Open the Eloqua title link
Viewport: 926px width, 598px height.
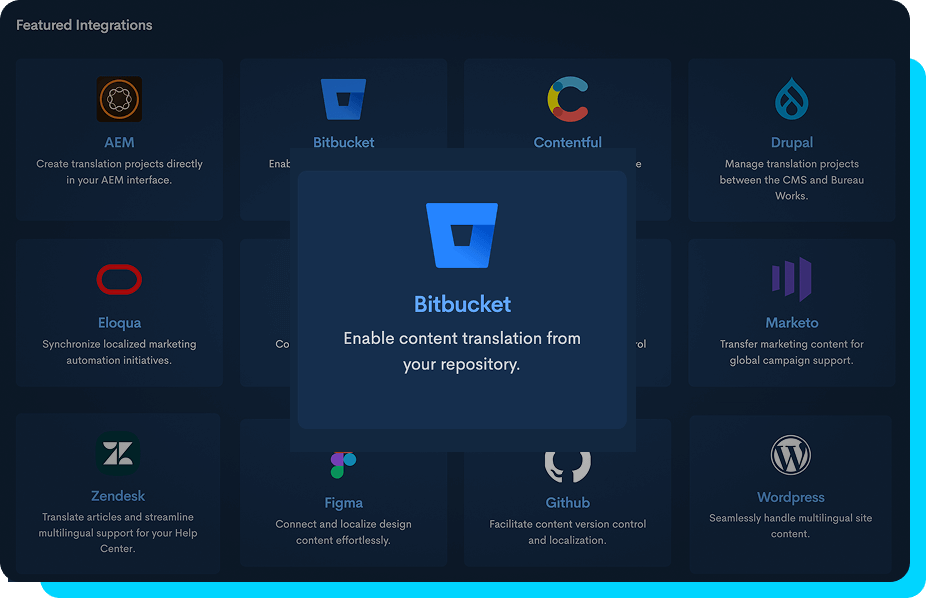119,323
